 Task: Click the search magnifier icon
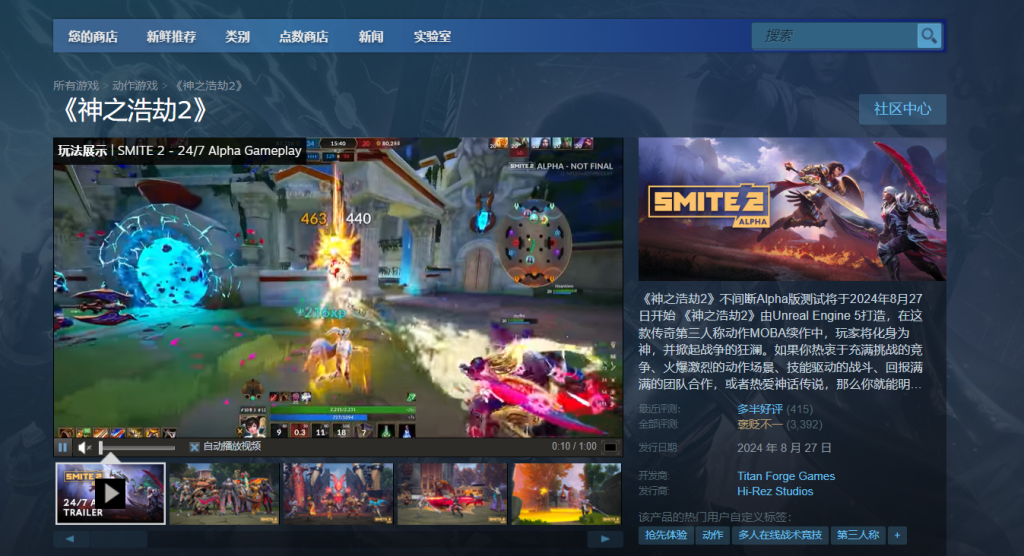coord(929,36)
